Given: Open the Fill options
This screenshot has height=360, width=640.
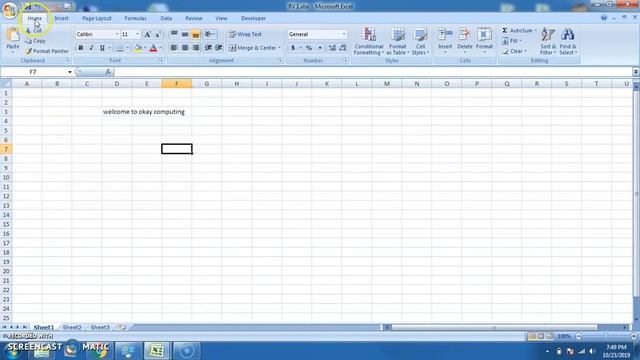Looking at the screenshot, I should (511, 41).
